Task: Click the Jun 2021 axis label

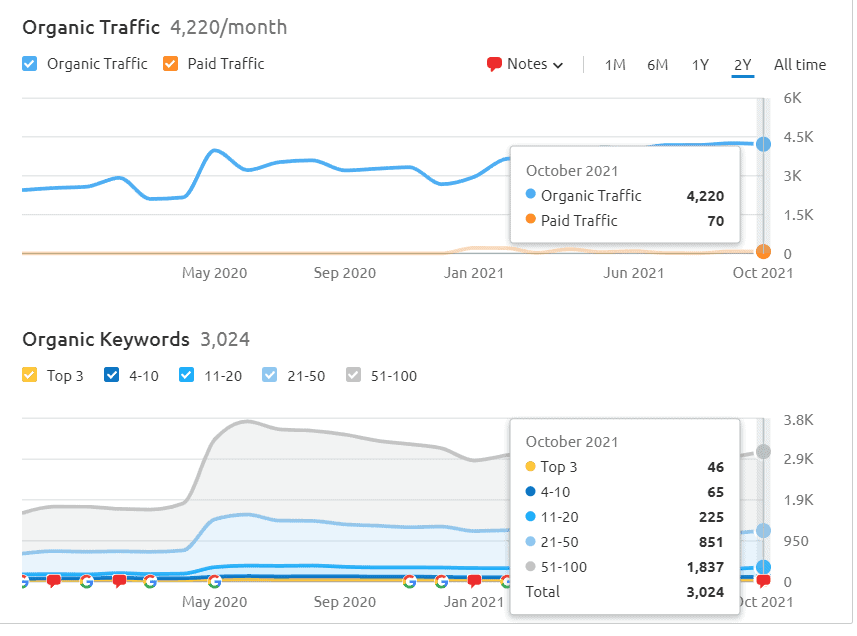Action: 633,273
